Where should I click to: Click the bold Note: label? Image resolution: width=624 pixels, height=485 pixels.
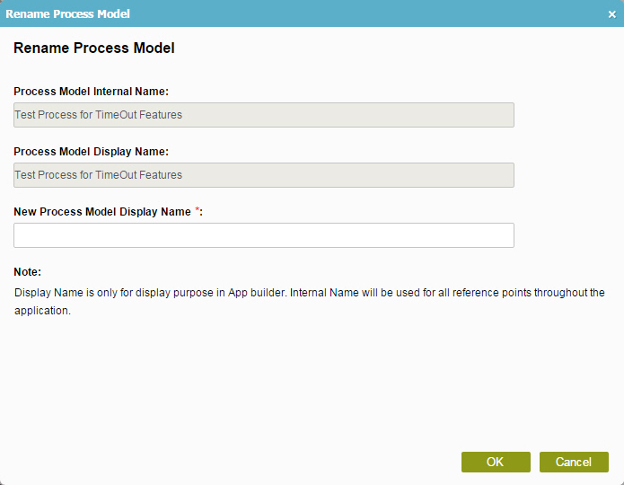click(x=27, y=272)
